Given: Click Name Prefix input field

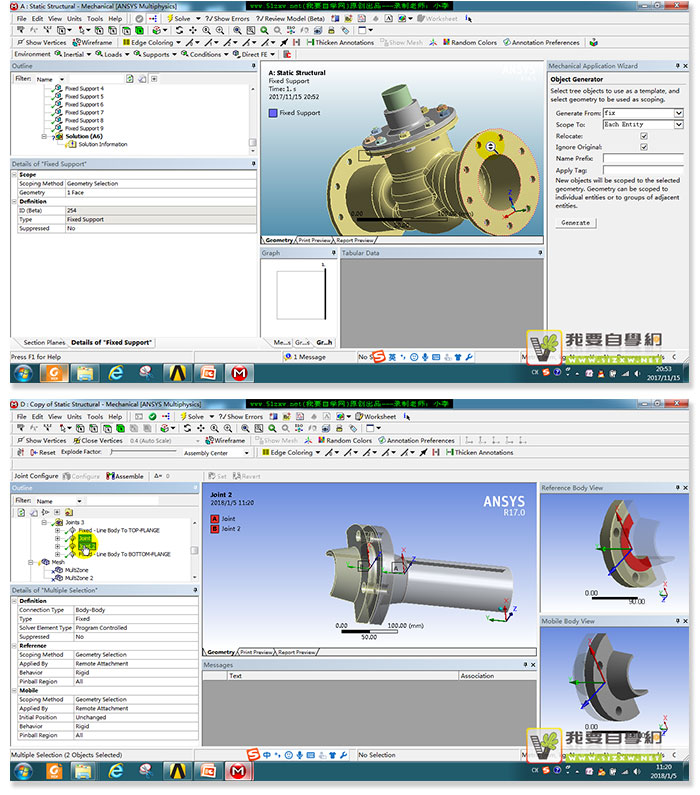Looking at the screenshot, I should coord(643,159).
